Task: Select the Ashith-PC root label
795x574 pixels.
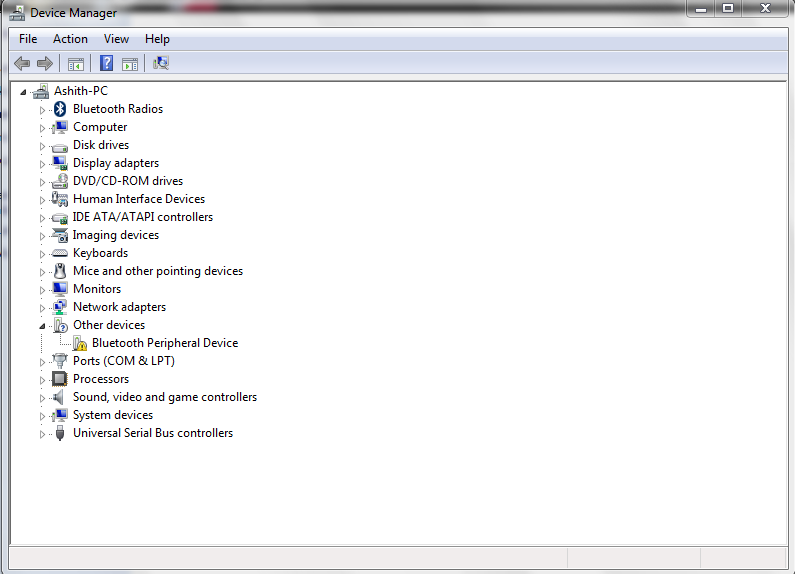Action: (x=81, y=91)
